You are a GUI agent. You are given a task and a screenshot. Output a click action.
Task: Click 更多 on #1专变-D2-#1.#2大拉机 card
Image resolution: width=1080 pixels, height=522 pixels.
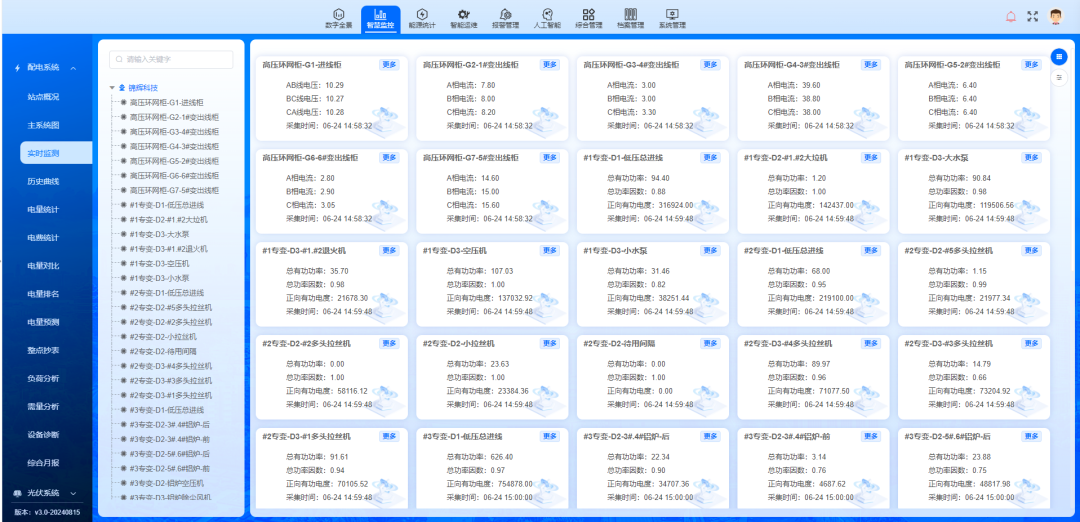(x=871, y=157)
